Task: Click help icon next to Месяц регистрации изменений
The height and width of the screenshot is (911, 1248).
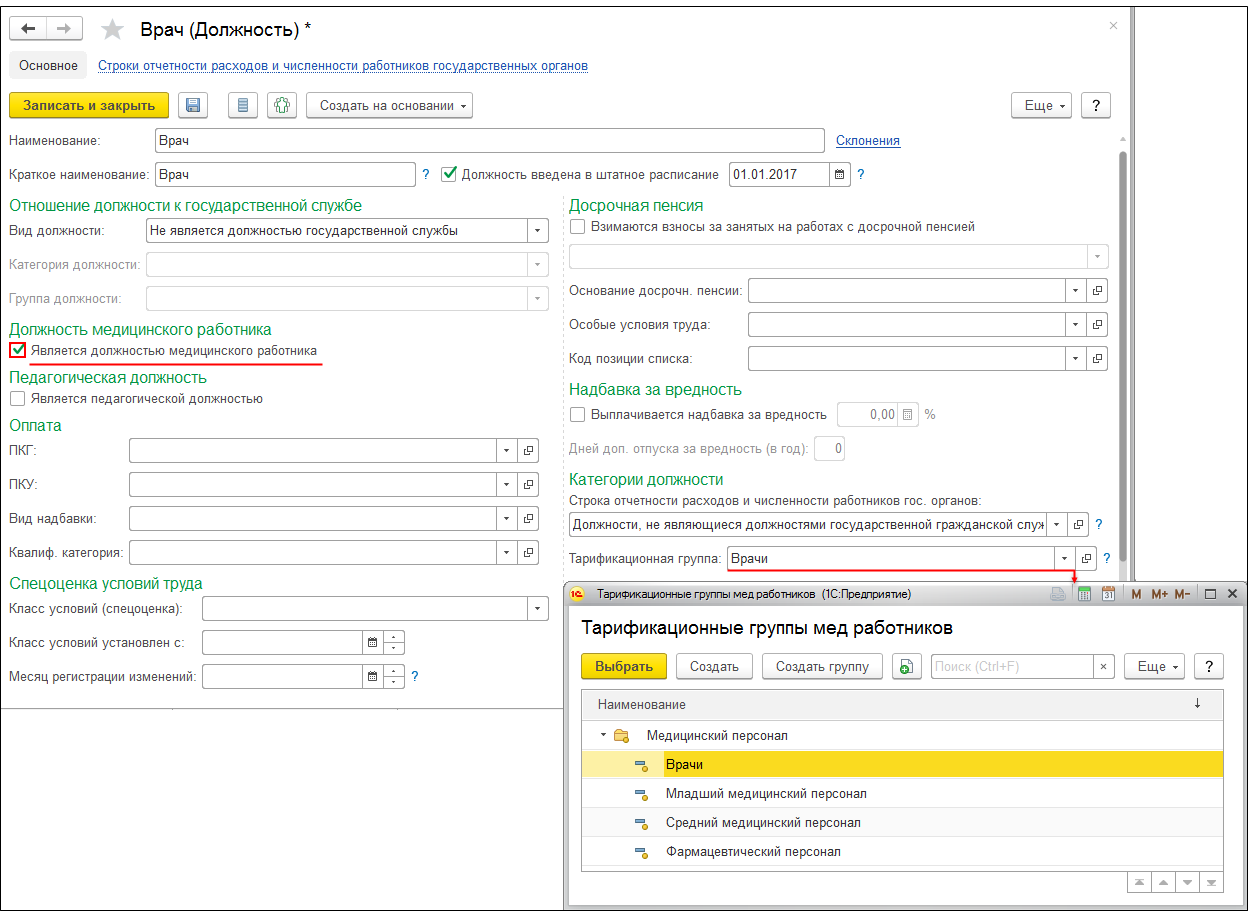Action: [415, 676]
